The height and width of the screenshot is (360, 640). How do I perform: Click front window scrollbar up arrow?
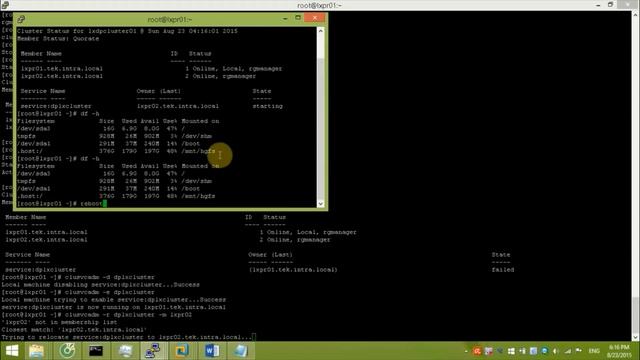pos(321,31)
